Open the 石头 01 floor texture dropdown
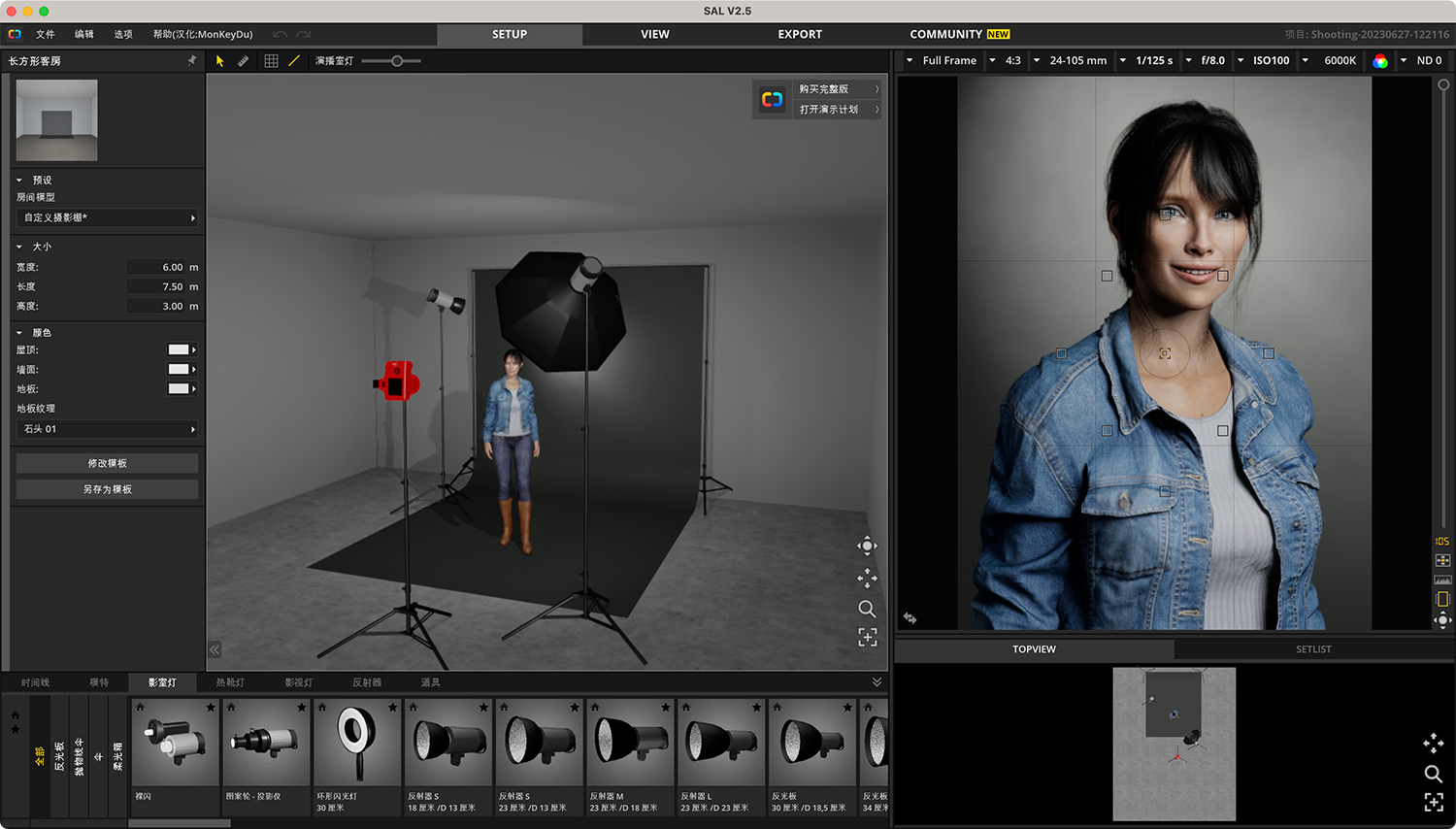The width and height of the screenshot is (1456, 829). pos(107,428)
